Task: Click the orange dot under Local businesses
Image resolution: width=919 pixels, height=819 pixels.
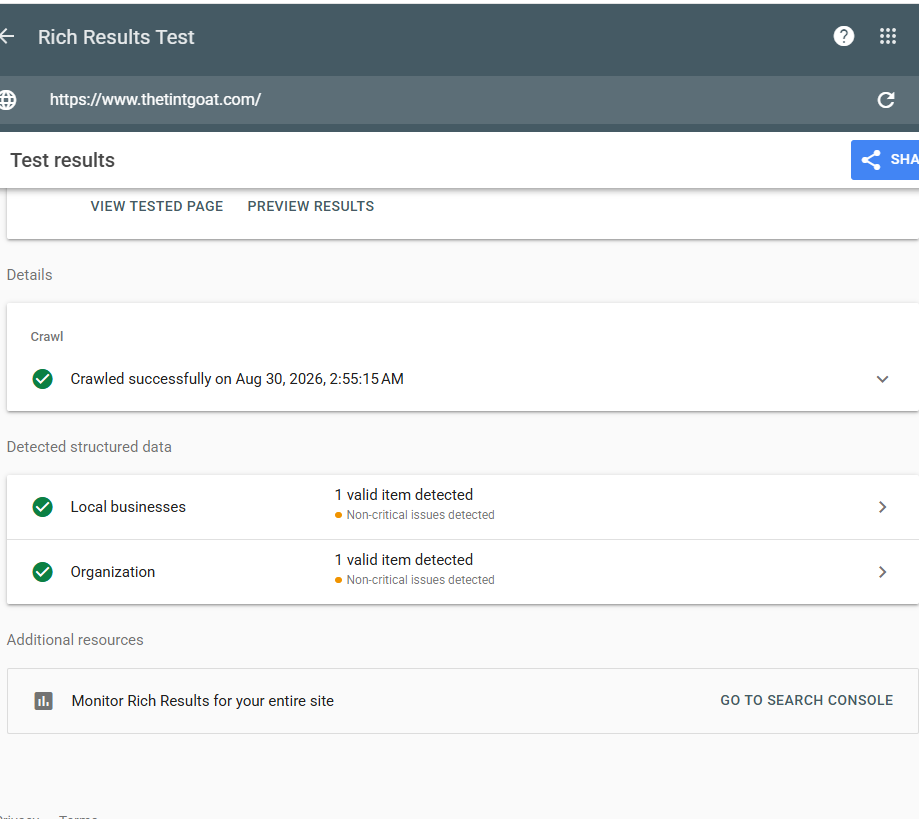Action: pos(338,515)
